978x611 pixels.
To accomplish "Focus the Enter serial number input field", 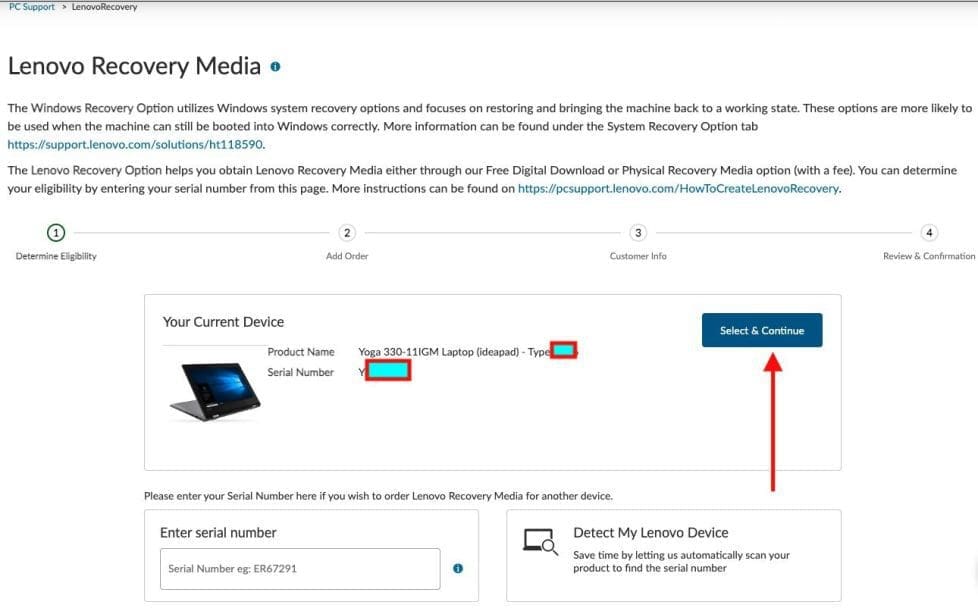I will point(300,568).
